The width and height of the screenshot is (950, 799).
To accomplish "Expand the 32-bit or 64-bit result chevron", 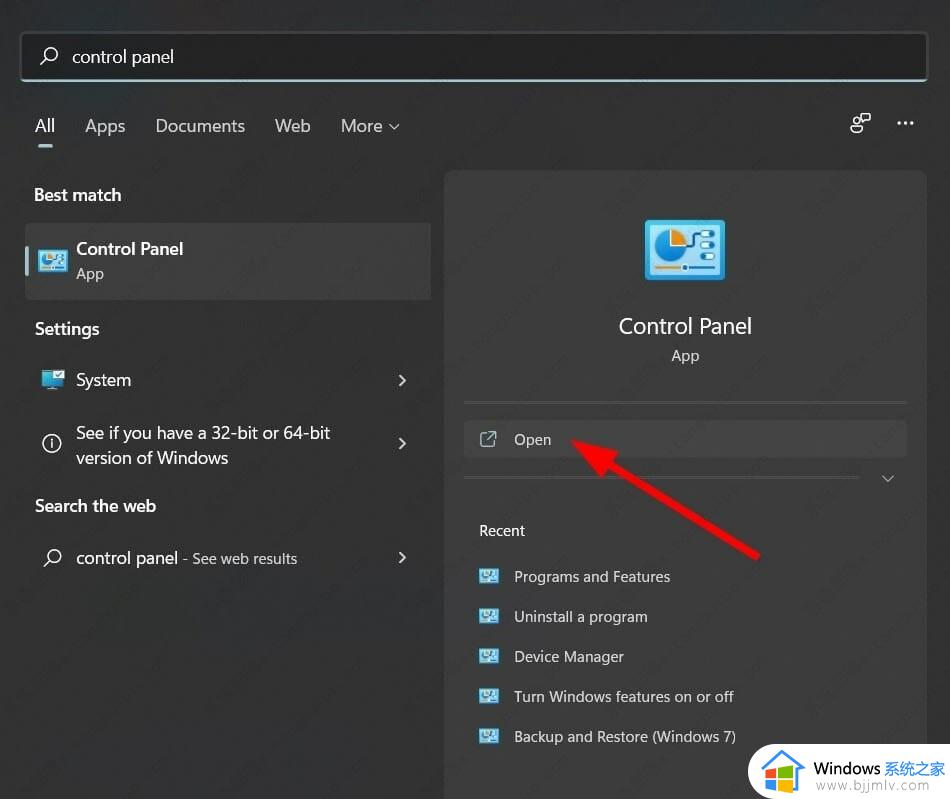I will click(x=402, y=443).
